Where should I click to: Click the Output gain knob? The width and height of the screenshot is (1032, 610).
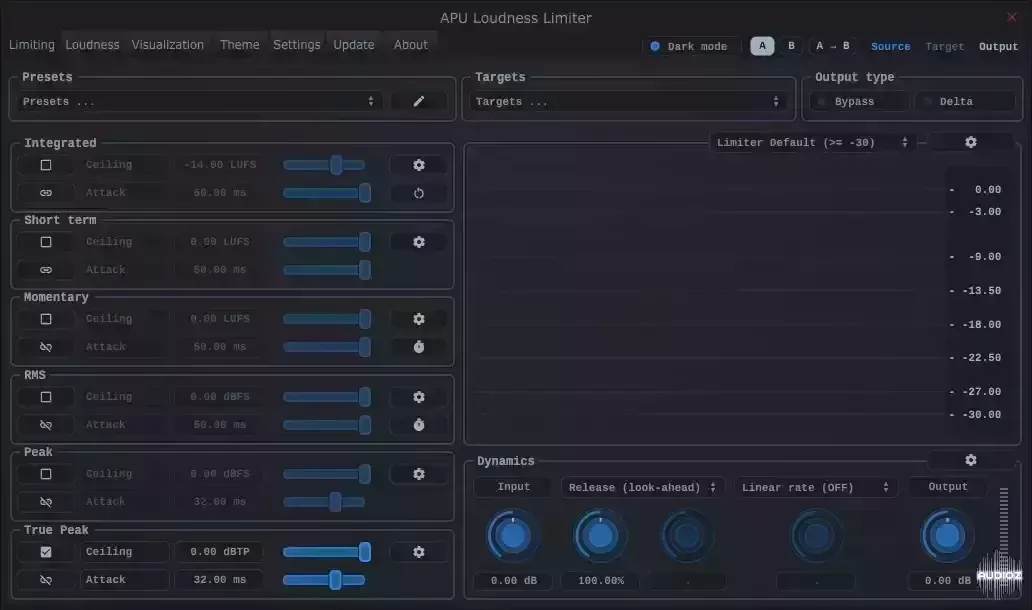click(946, 536)
